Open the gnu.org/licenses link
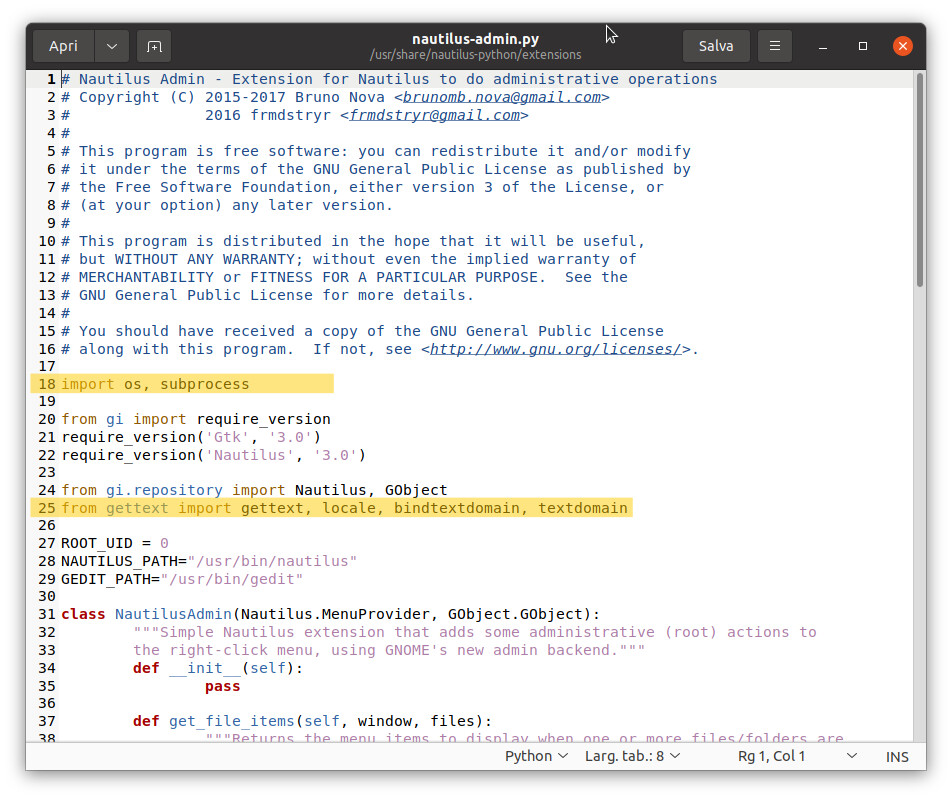This screenshot has height=799, width=952. (556, 349)
